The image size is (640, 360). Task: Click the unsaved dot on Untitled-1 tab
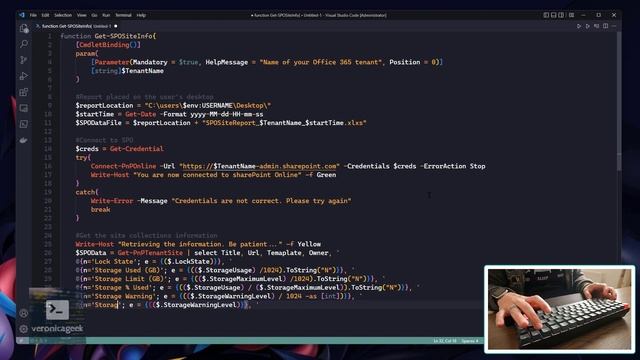coord(116,26)
